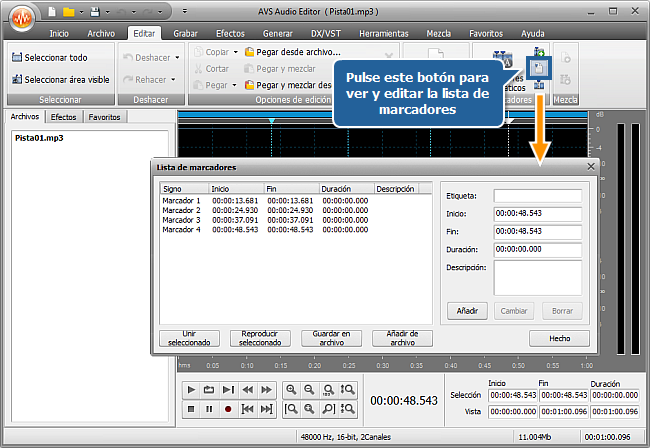Zoom full view magnifier icon

click(309, 409)
